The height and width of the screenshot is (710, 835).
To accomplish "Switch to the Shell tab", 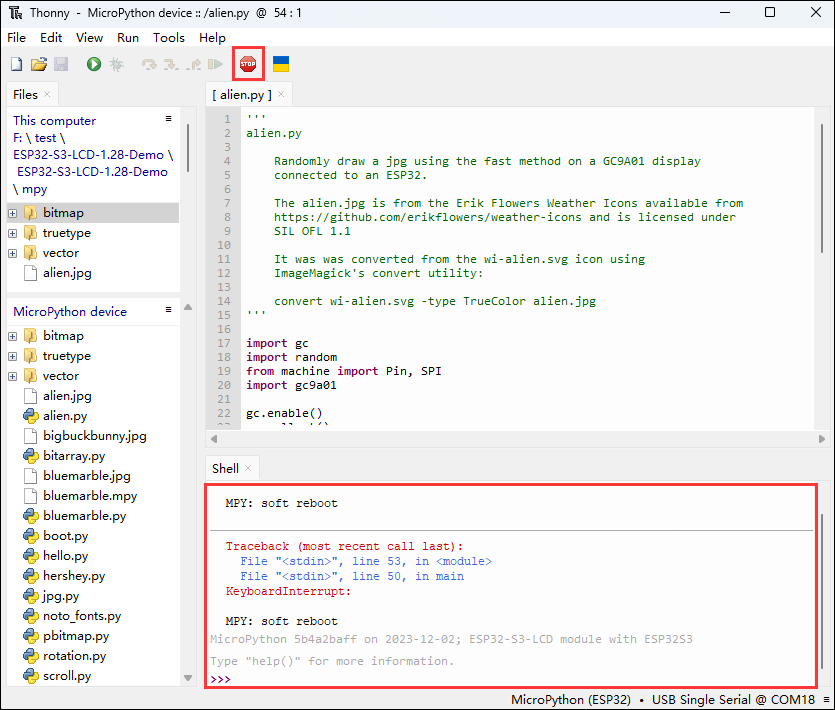I will 225,468.
